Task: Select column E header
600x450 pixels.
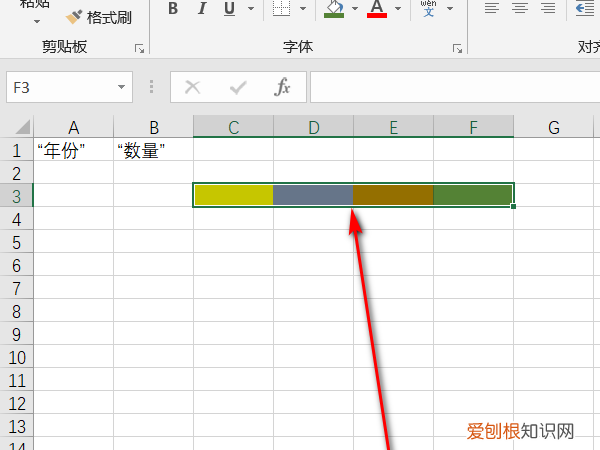Action: (393, 127)
